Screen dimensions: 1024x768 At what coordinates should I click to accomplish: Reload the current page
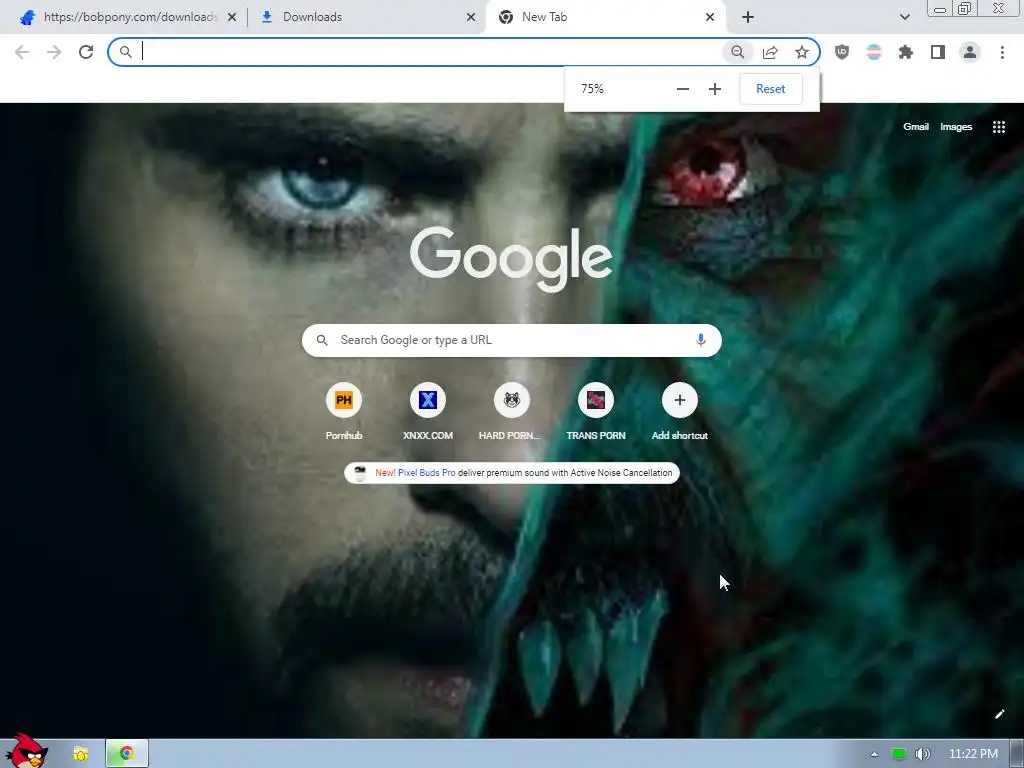pyautogui.click(x=86, y=52)
